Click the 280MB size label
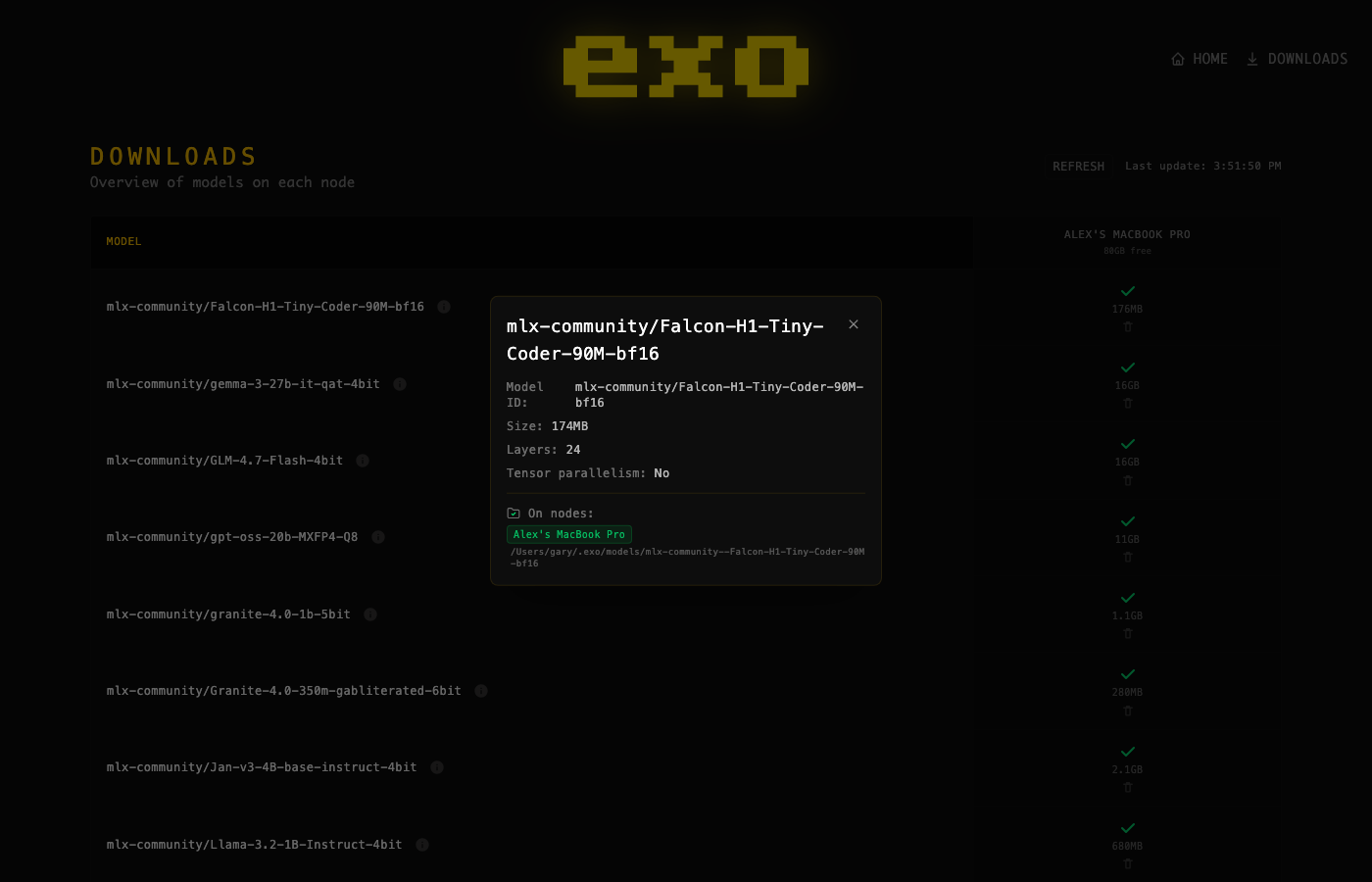Screen dimensions: 1372x882 (1127, 692)
